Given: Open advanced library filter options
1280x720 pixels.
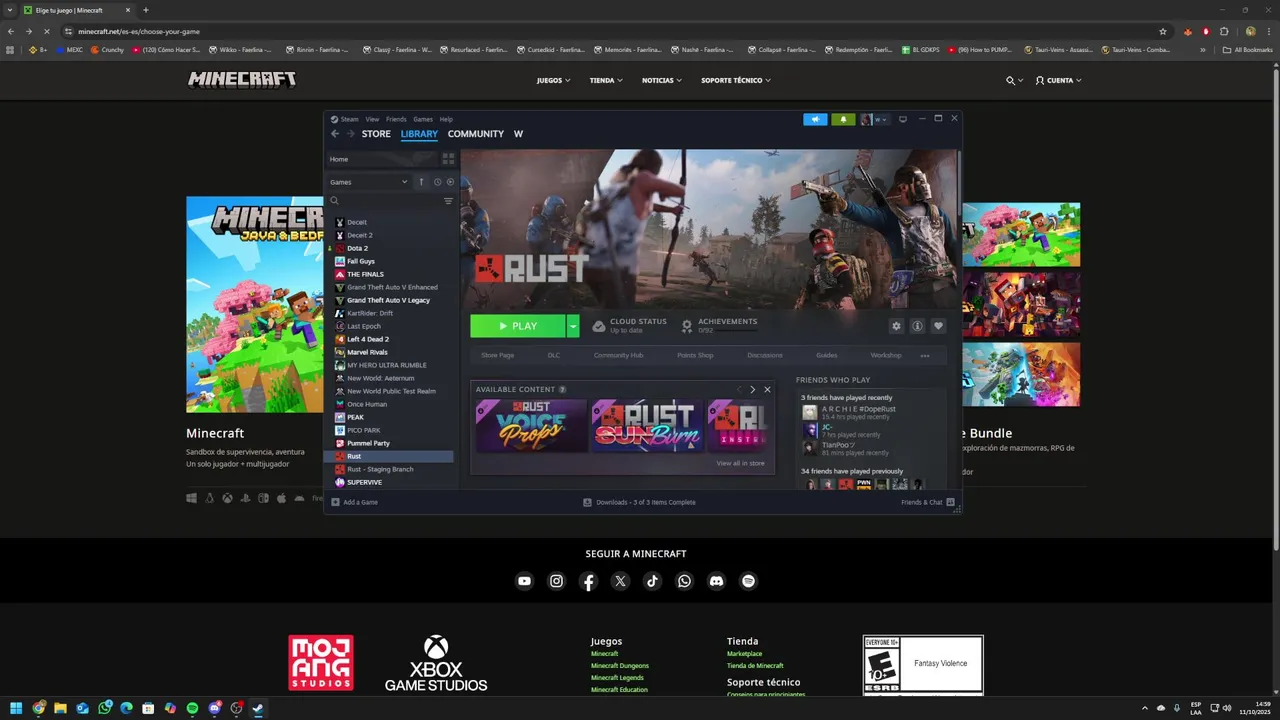Looking at the screenshot, I should pos(448,201).
